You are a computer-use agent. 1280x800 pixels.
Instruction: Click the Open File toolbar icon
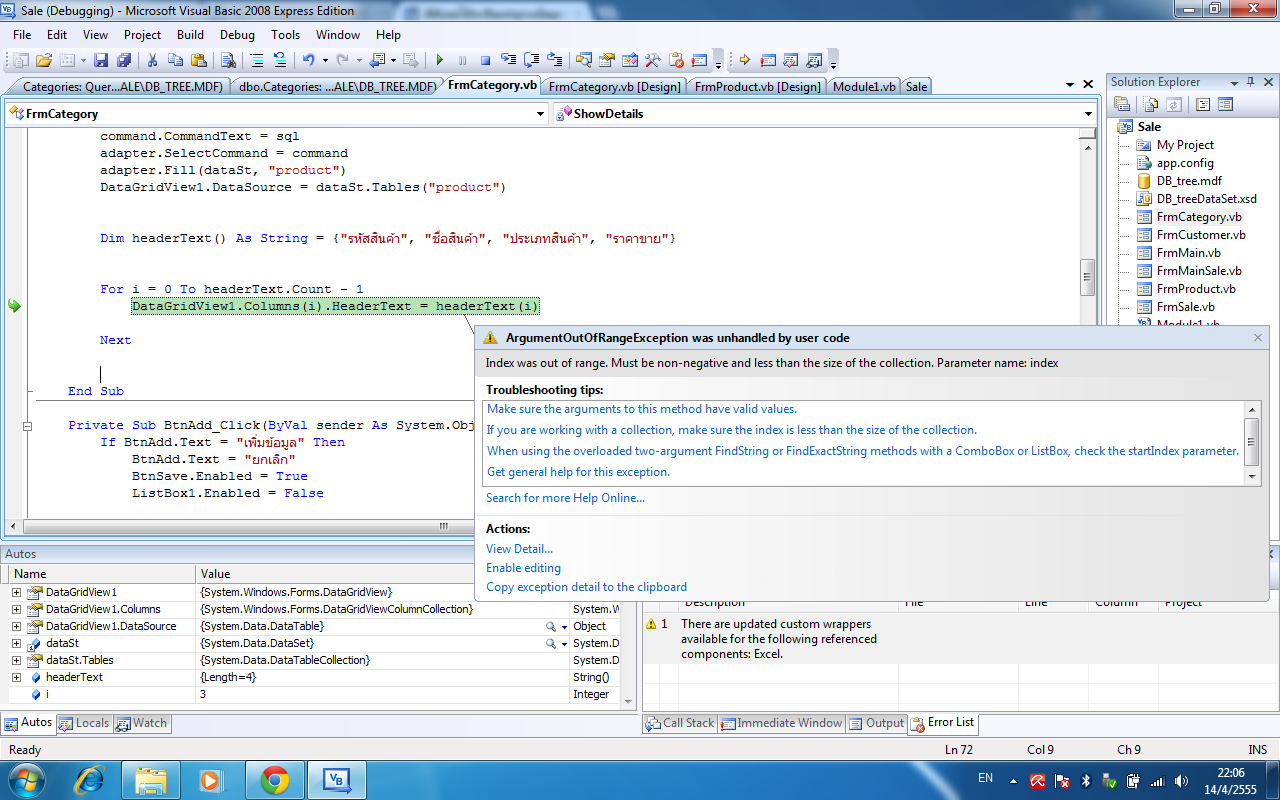point(44,60)
